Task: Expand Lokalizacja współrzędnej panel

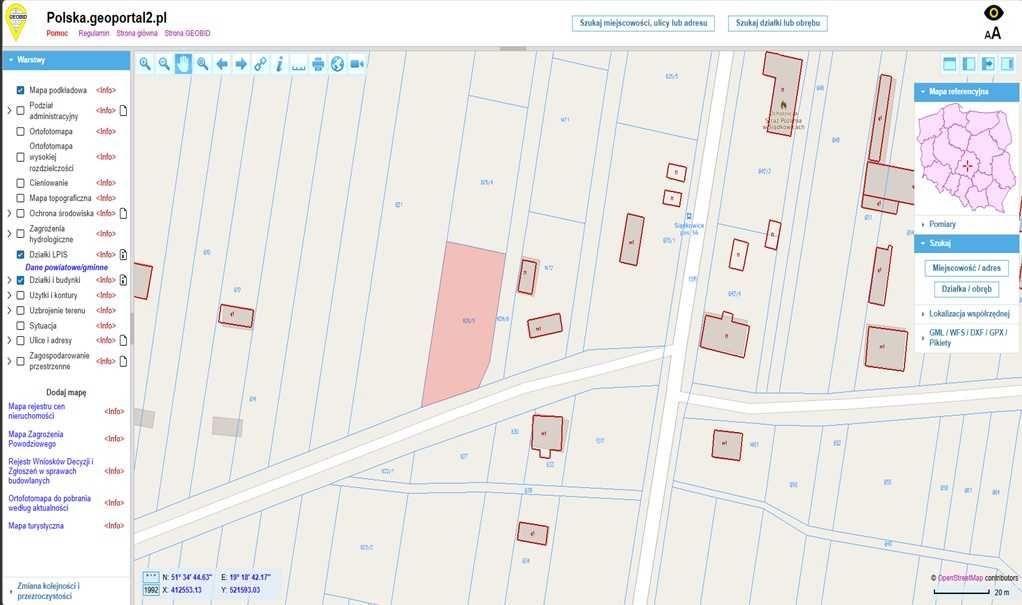Action: 969,314
